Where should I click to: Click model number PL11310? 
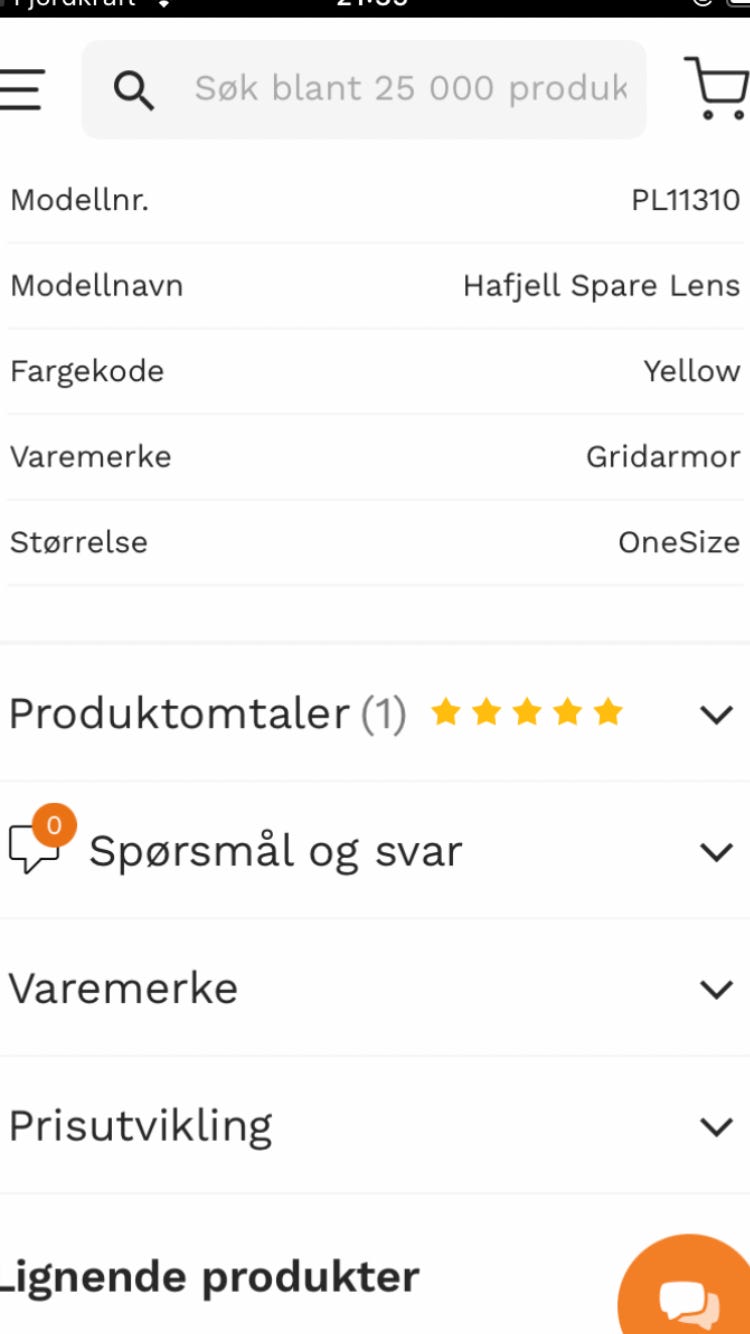[685, 200]
